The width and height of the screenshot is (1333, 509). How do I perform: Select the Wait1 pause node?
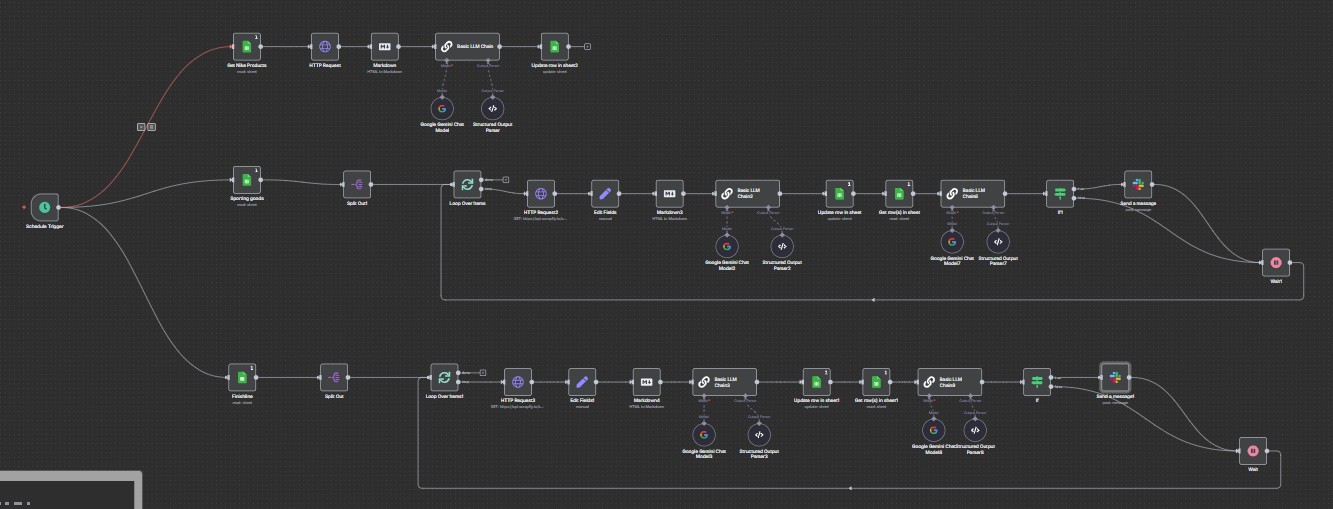coord(1276,263)
